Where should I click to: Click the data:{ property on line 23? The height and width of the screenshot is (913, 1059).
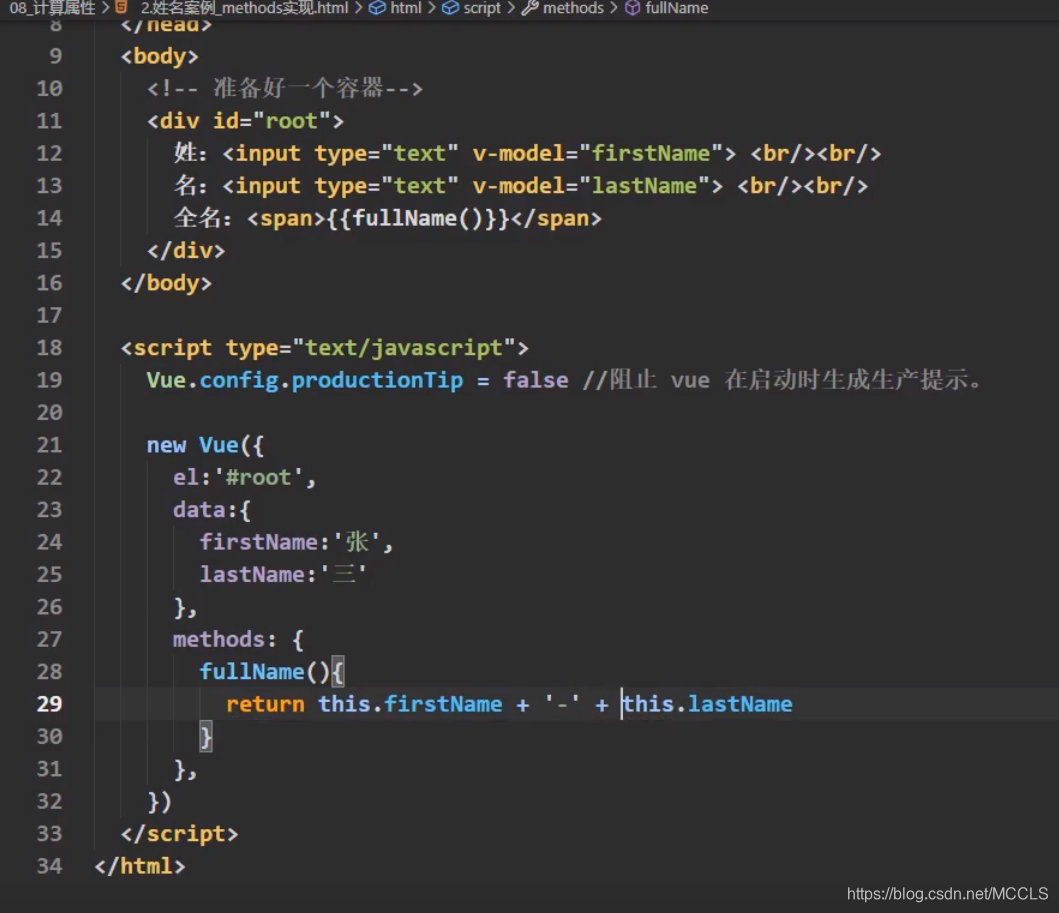click(x=212, y=510)
